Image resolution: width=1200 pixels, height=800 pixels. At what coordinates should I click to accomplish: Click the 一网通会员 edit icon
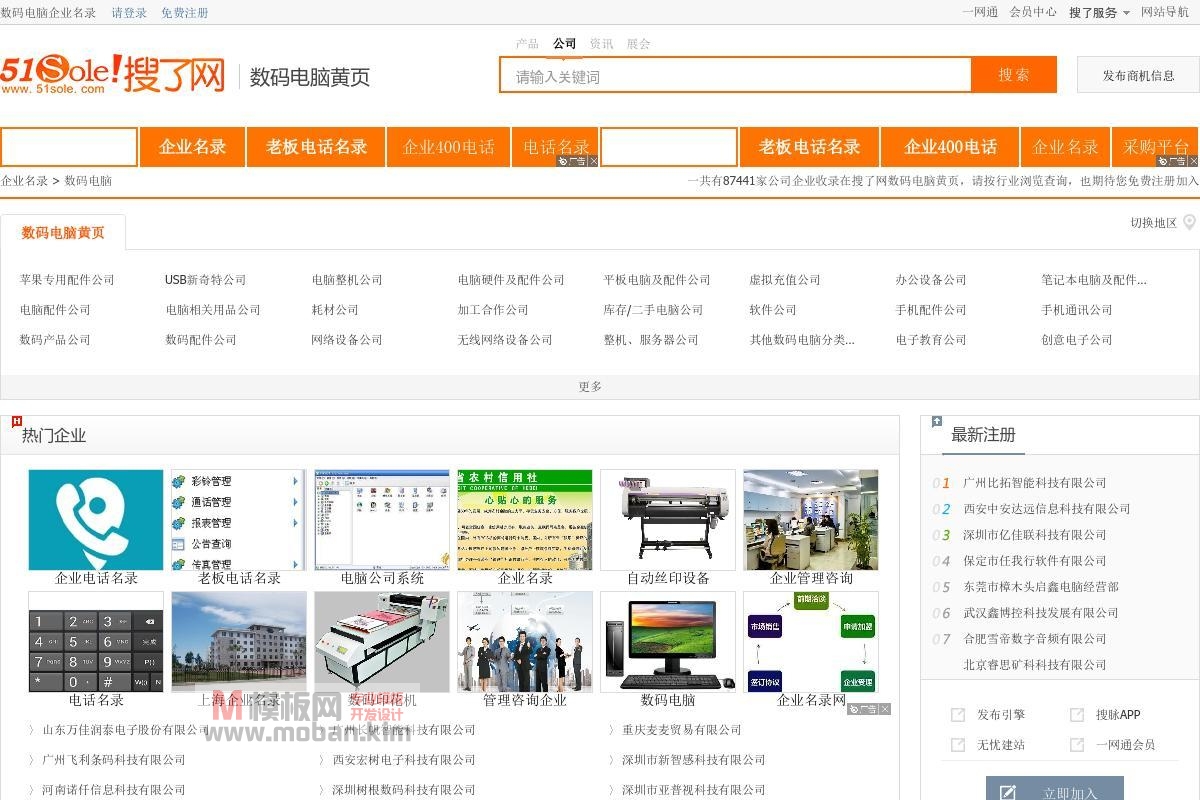click(x=1077, y=745)
